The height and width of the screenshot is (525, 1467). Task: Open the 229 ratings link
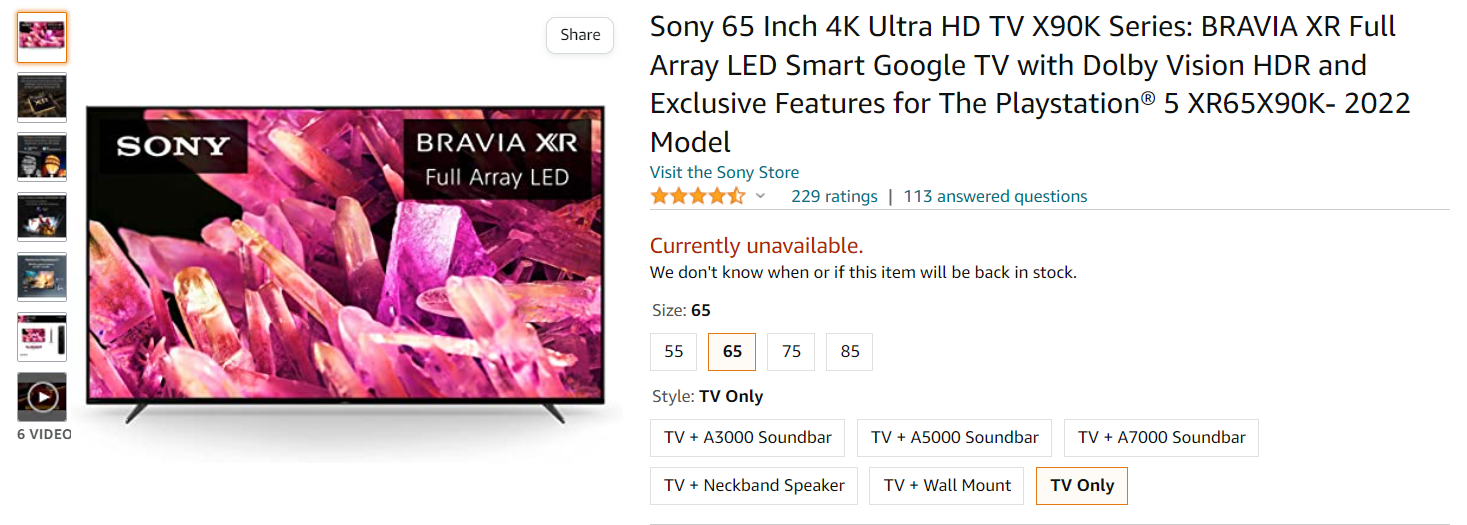pyautogui.click(x=834, y=196)
